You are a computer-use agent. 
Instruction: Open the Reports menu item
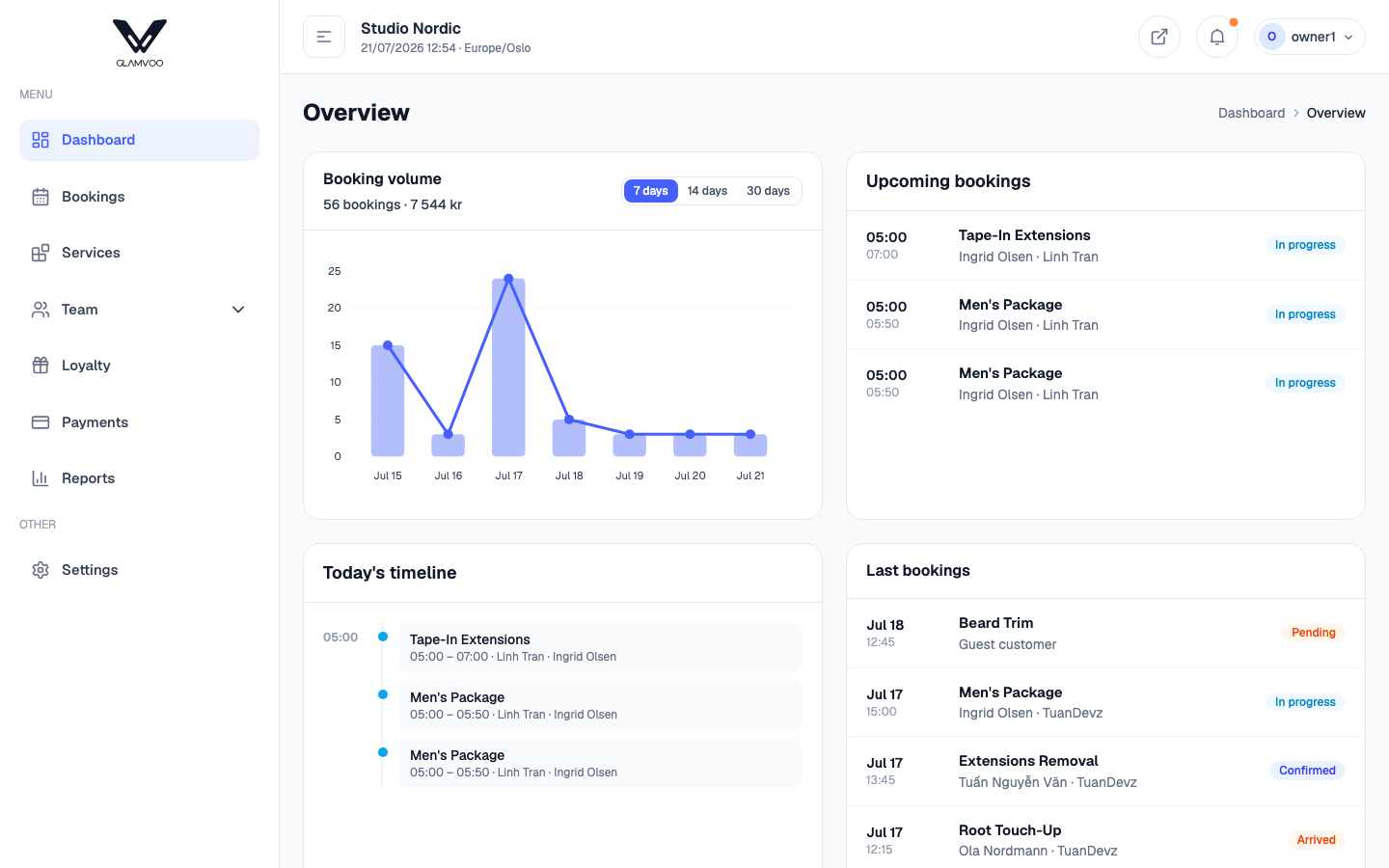coord(139,478)
